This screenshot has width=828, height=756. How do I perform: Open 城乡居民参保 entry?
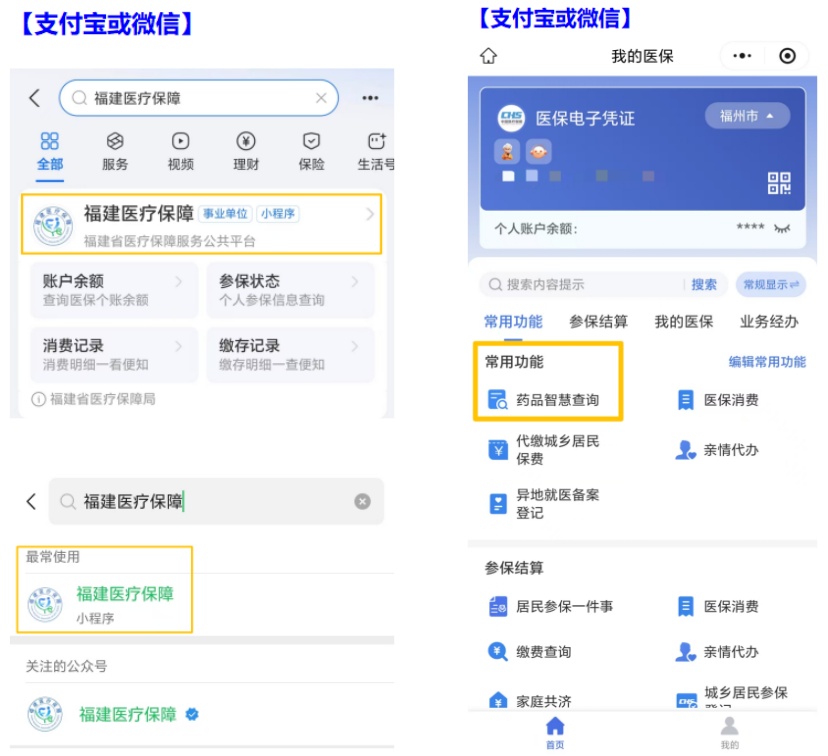tap(732, 697)
